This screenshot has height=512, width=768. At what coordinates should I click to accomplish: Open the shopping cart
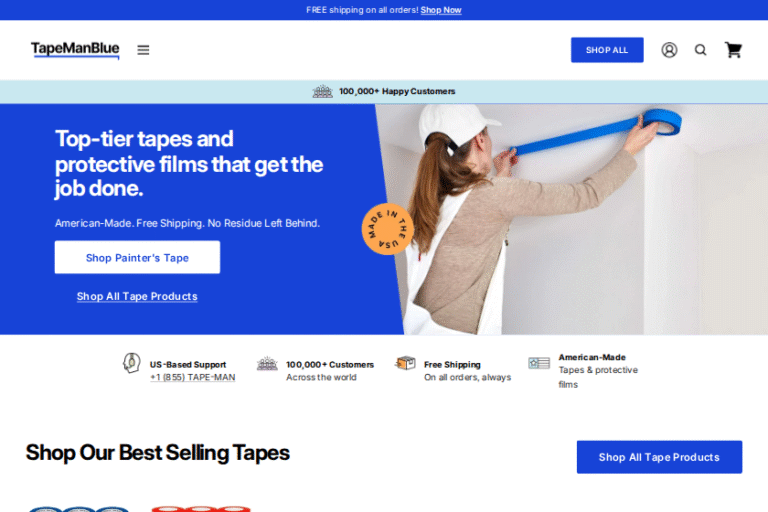(x=733, y=50)
